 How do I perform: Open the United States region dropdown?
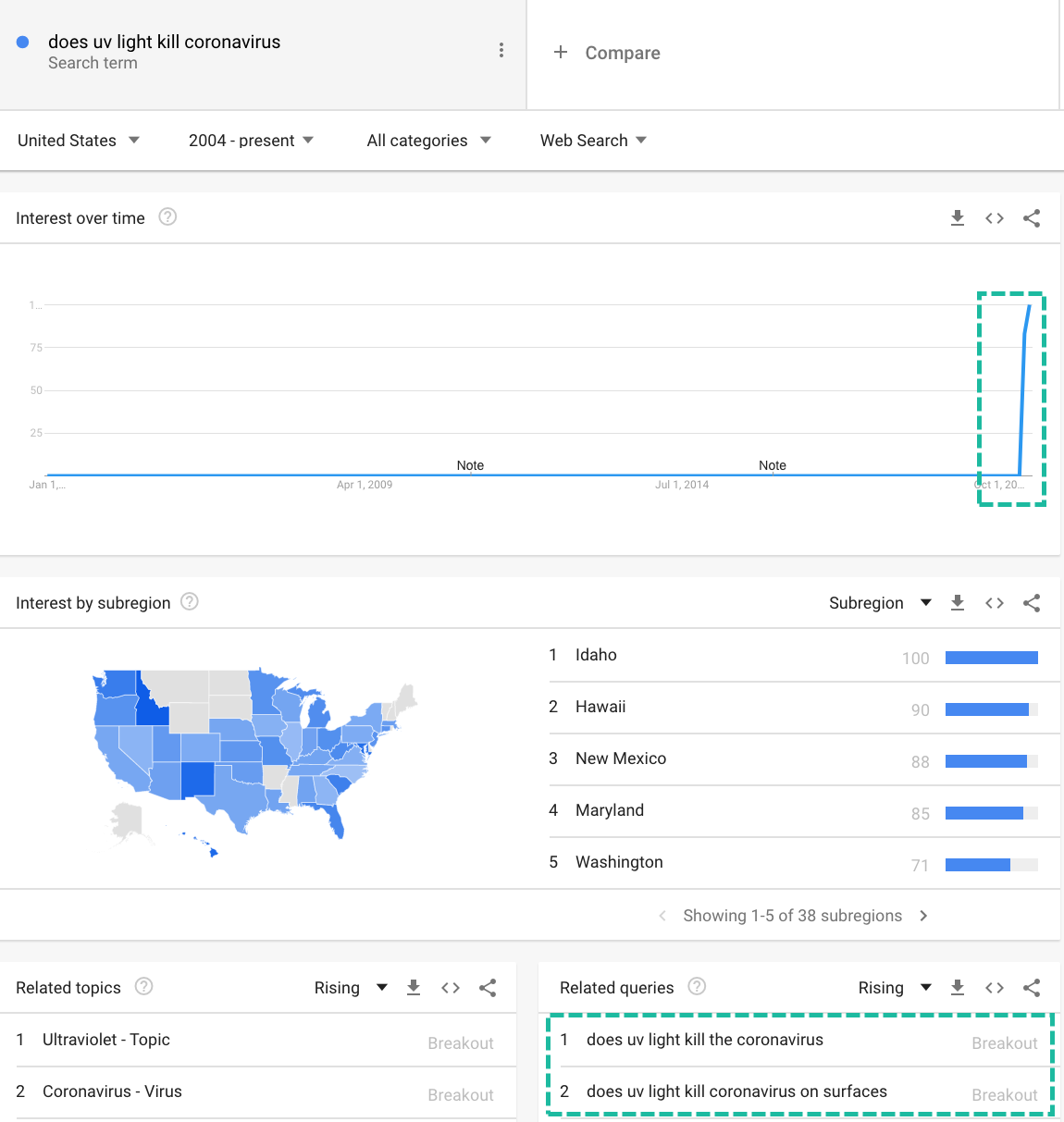[x=79, y=141]
